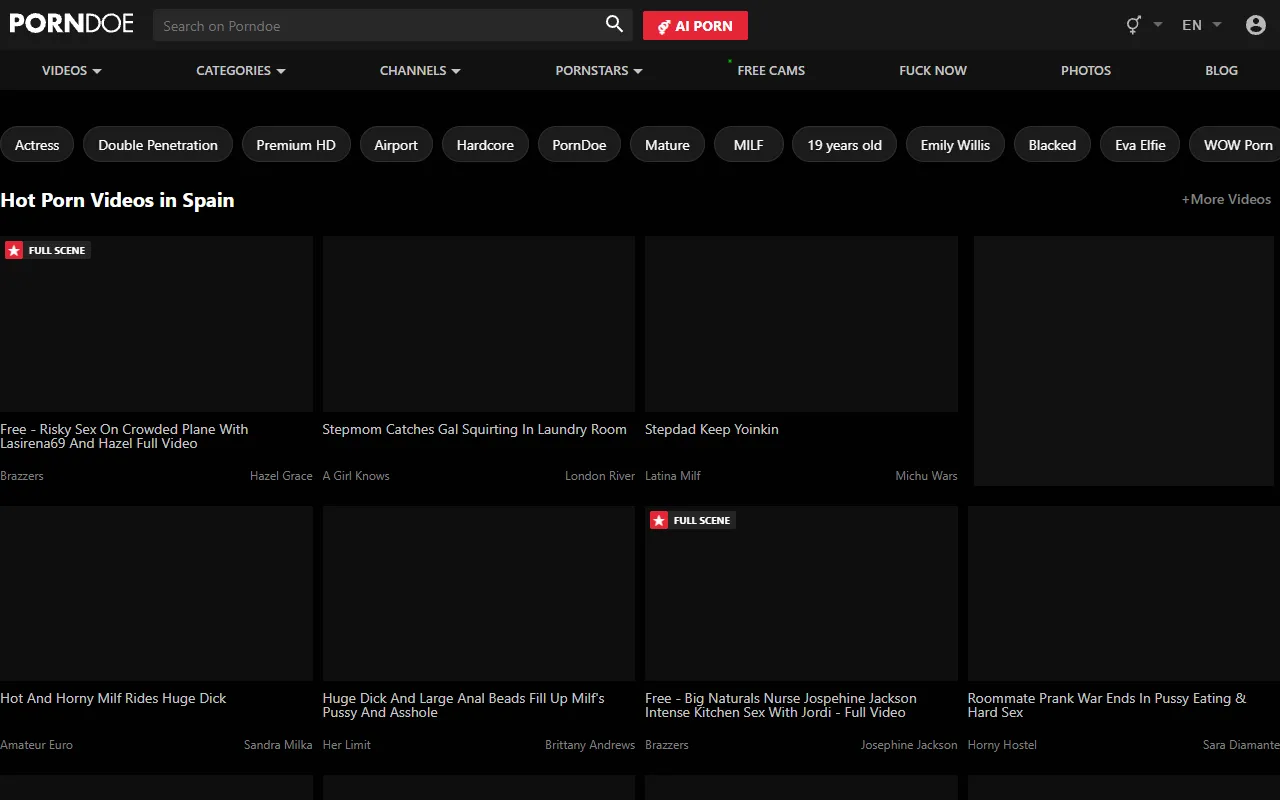
Task: Open the thumbnail above the London River video
Action: pyautogui.click(x=479, y=324)
